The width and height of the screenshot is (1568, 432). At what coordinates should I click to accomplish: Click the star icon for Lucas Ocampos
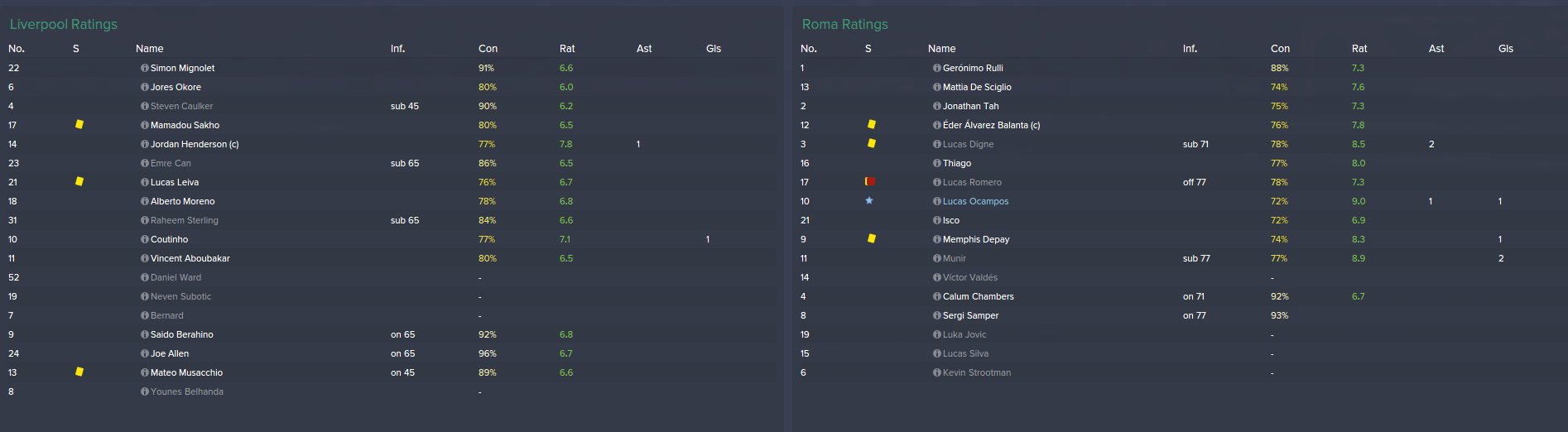click(869, 201)
